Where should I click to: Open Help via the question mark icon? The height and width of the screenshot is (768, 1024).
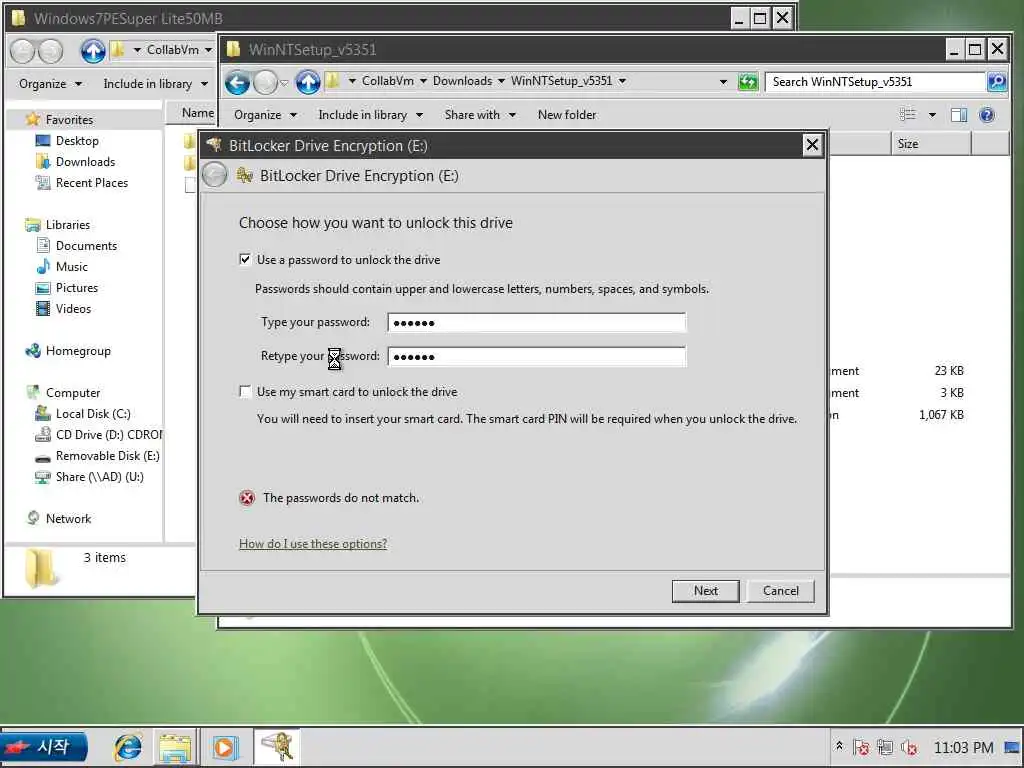tap(987, 115)
